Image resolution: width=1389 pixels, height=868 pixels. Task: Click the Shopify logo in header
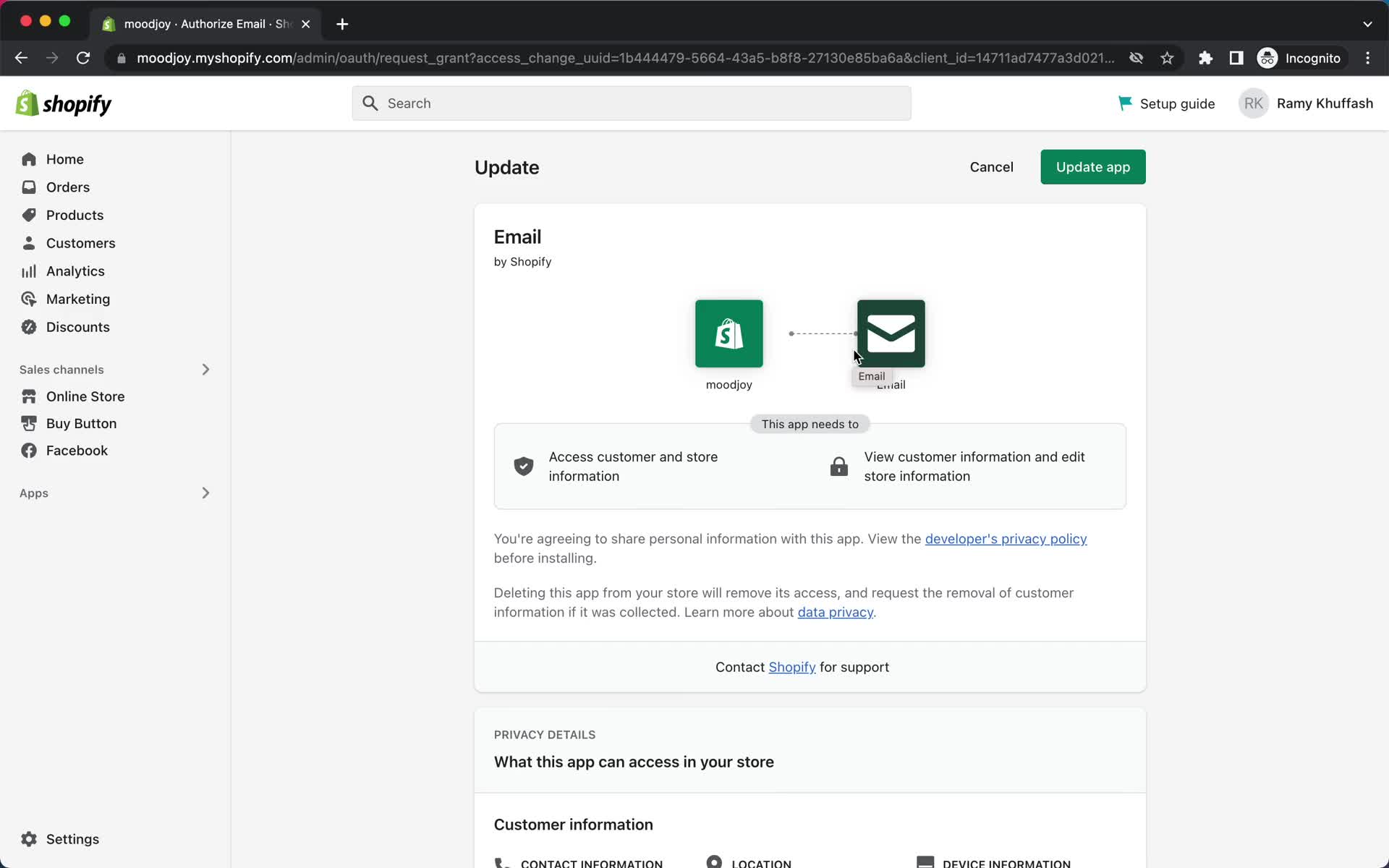point(64,104)
